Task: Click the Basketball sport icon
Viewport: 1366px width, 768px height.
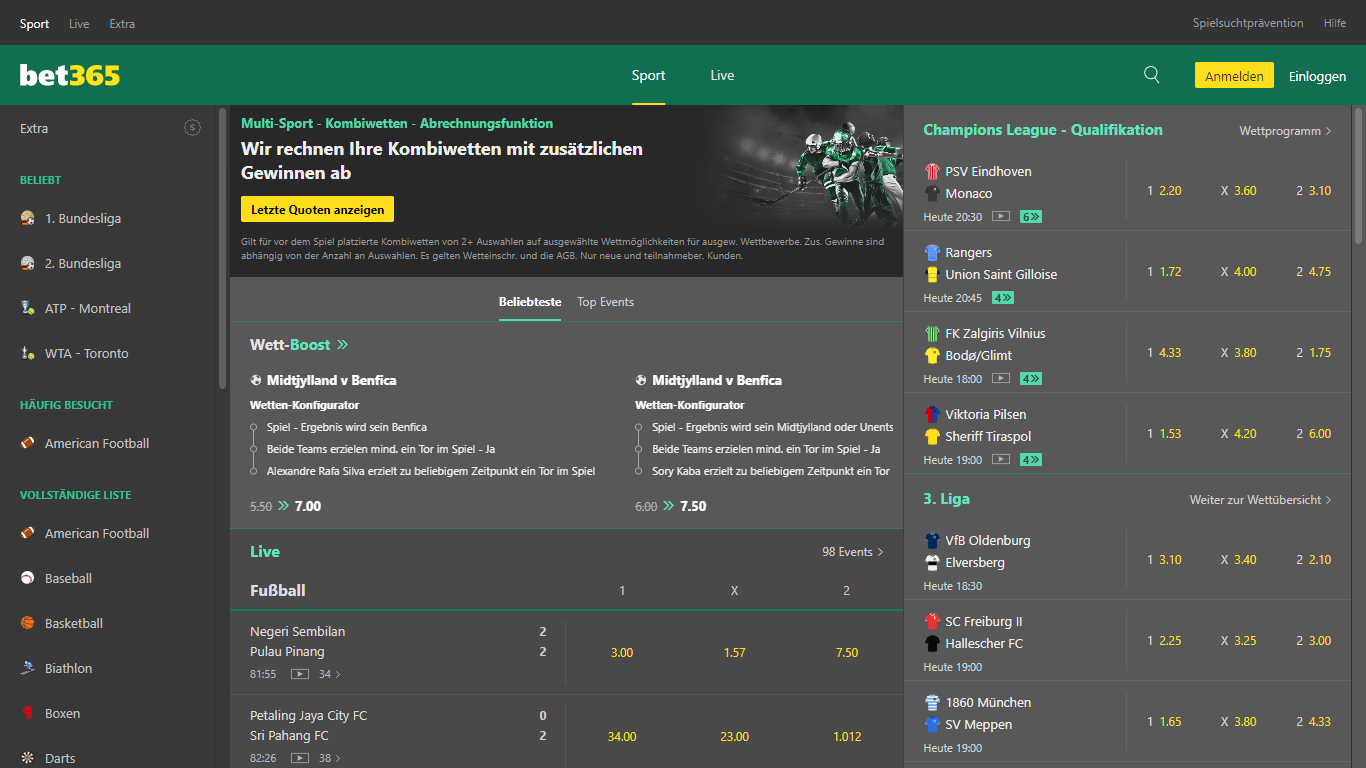Action: click(x=28, y=623)
